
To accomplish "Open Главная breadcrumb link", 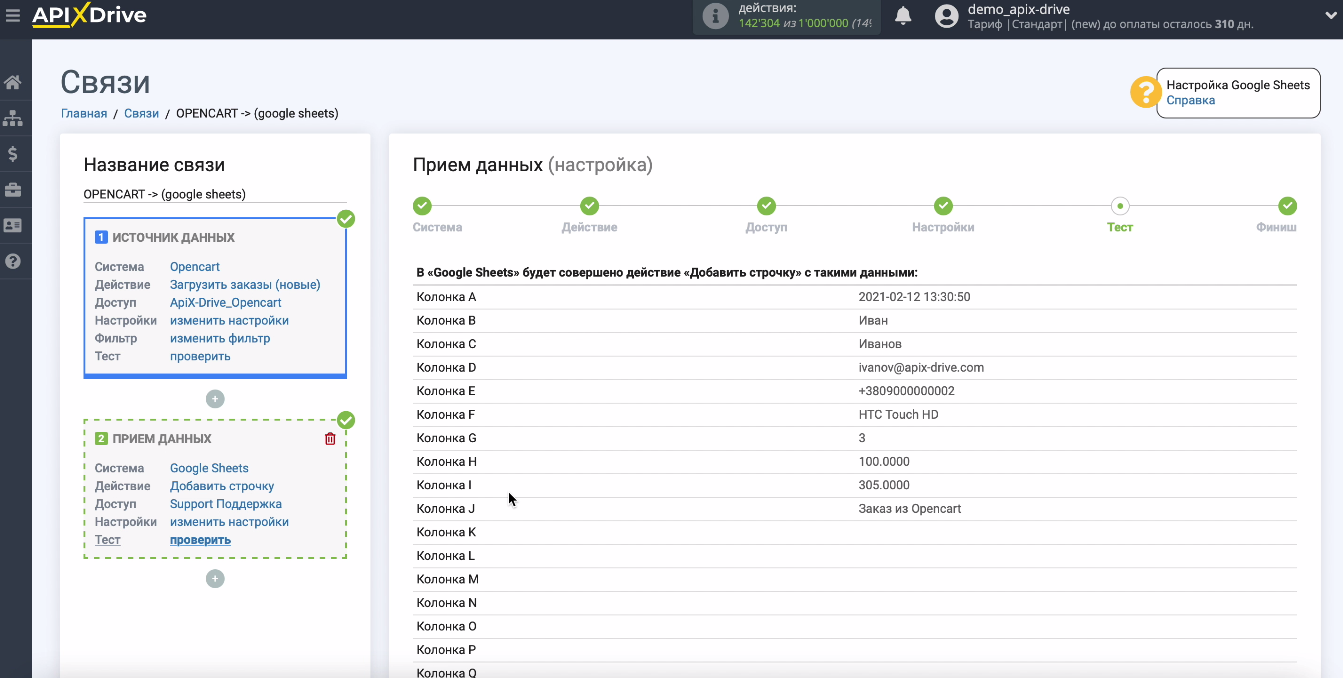I will [84, 114].
